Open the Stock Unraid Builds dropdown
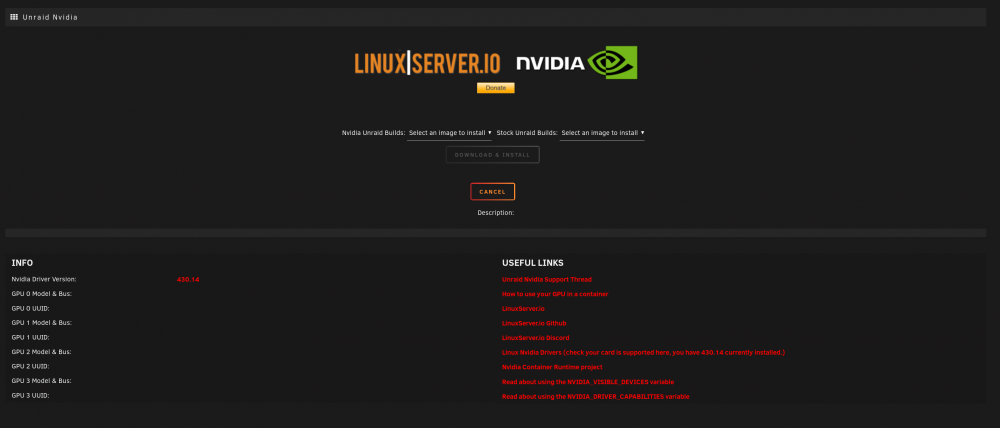The height and width of the screenshot is (428, 1000). [602, 133]
